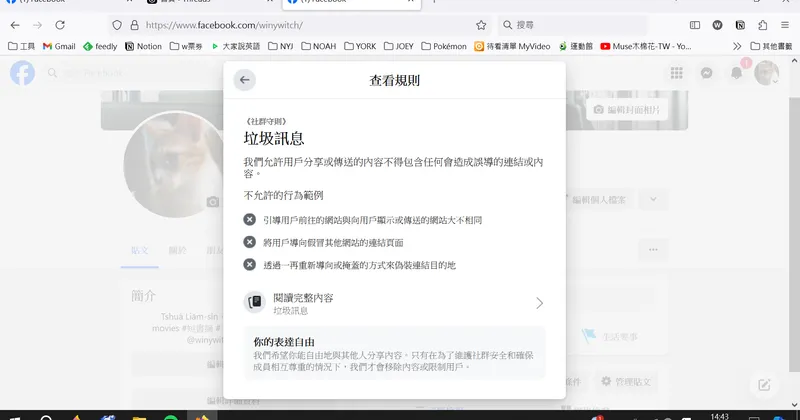Expand the chevron beside 閱讀完整內容
Image resolution: width=800 pixels, height=420 pixels.
coord(539,303)
